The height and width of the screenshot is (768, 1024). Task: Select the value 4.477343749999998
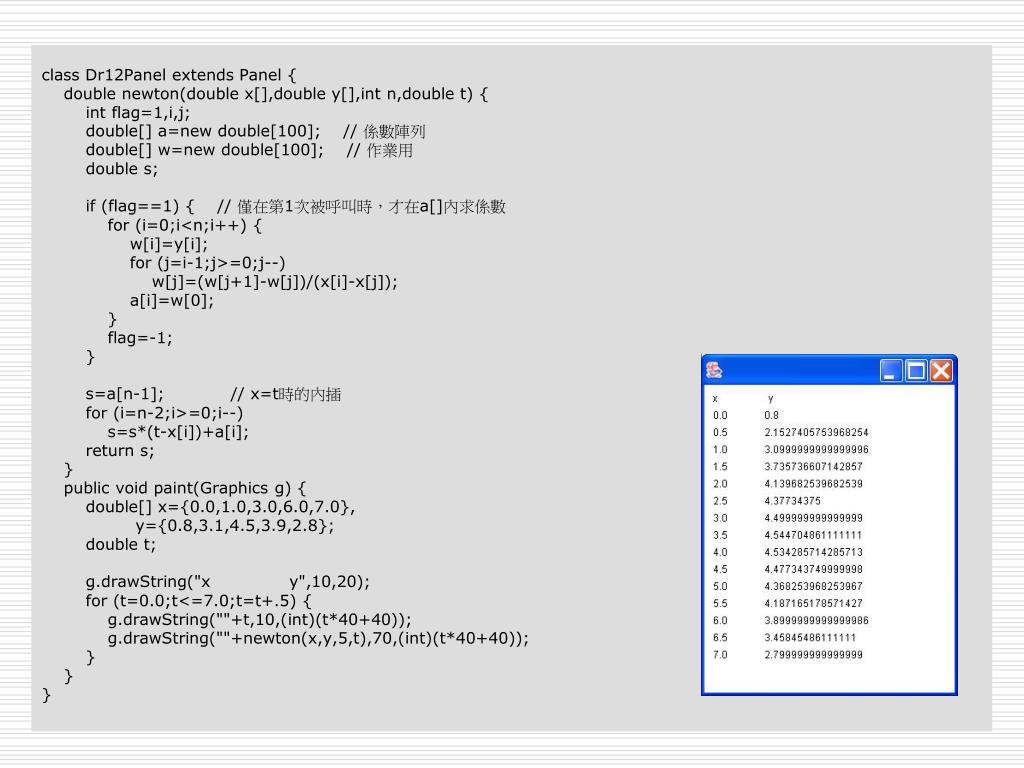coord(814,569)
